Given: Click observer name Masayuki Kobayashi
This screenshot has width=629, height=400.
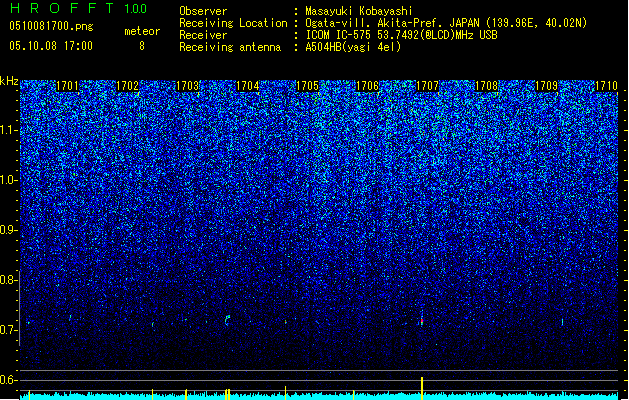Looking at the screenshot, I should coord(359,11).
